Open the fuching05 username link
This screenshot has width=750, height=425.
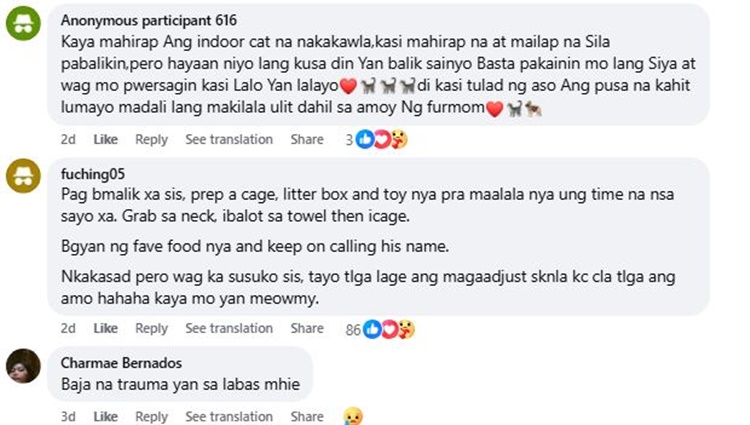(x=93, y=174)
